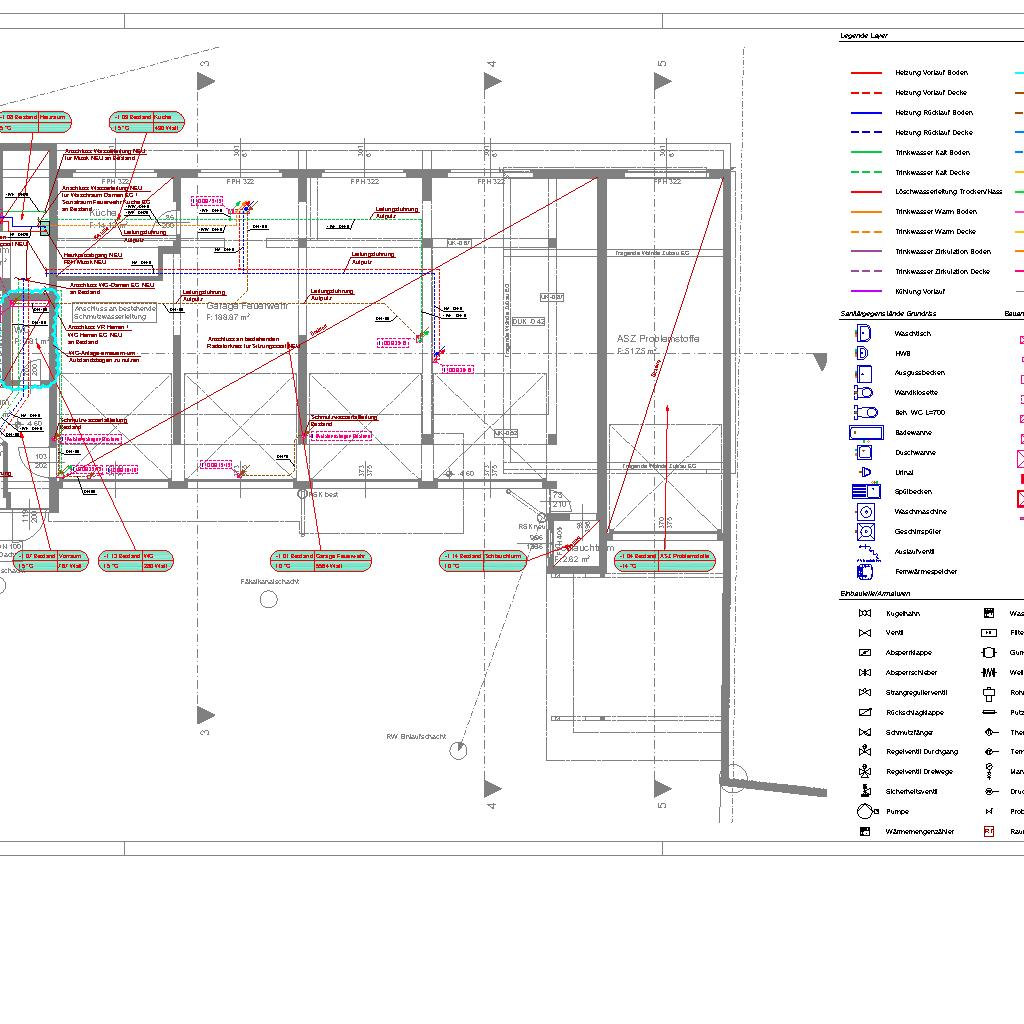1024x1024 pixels.
Task: Click the Schlauchturm room tag
Action: (x=483, y=560)
